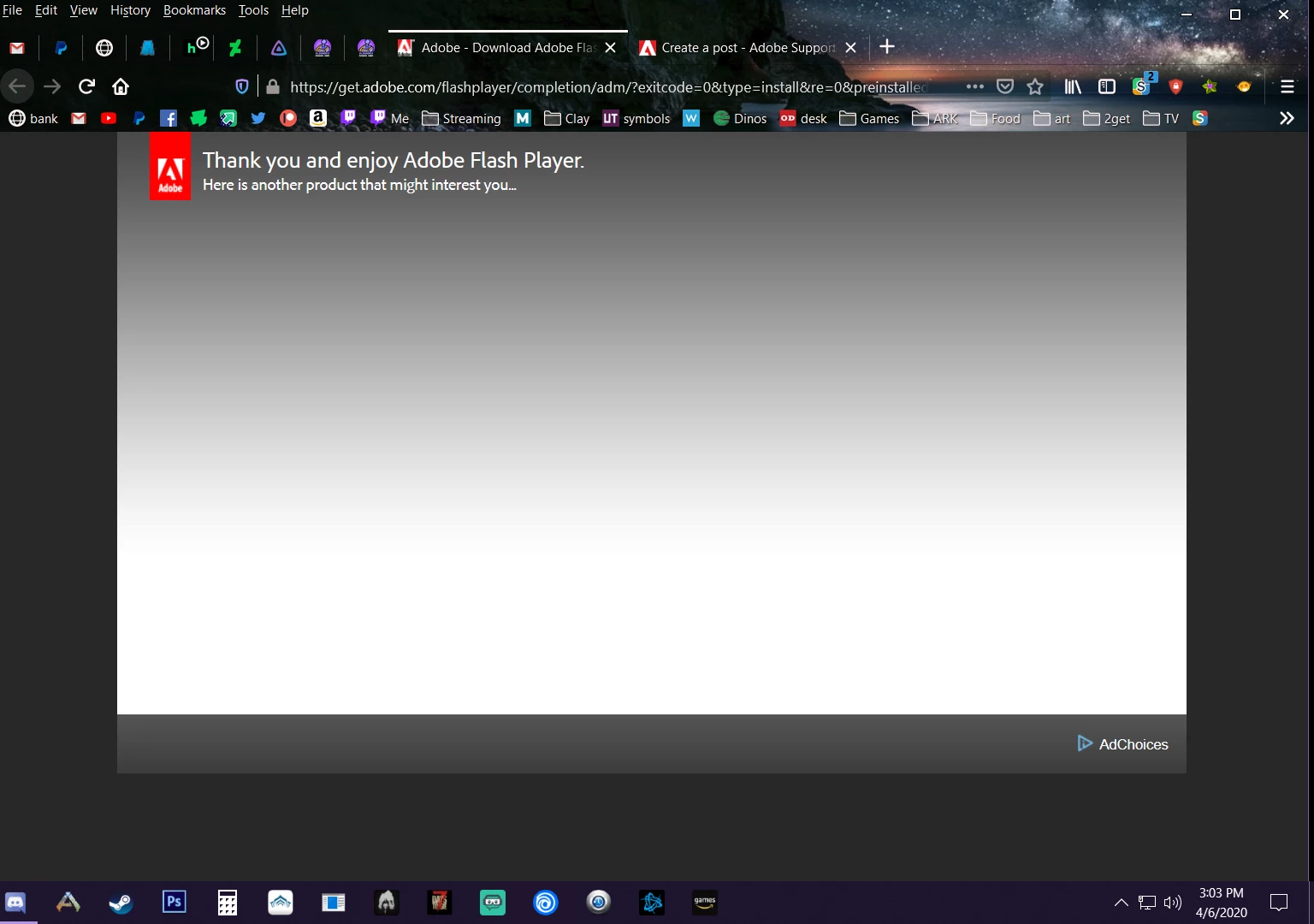Go back to the previous page
Screen dimensions: 1314x924
click(x=17, y=86)
